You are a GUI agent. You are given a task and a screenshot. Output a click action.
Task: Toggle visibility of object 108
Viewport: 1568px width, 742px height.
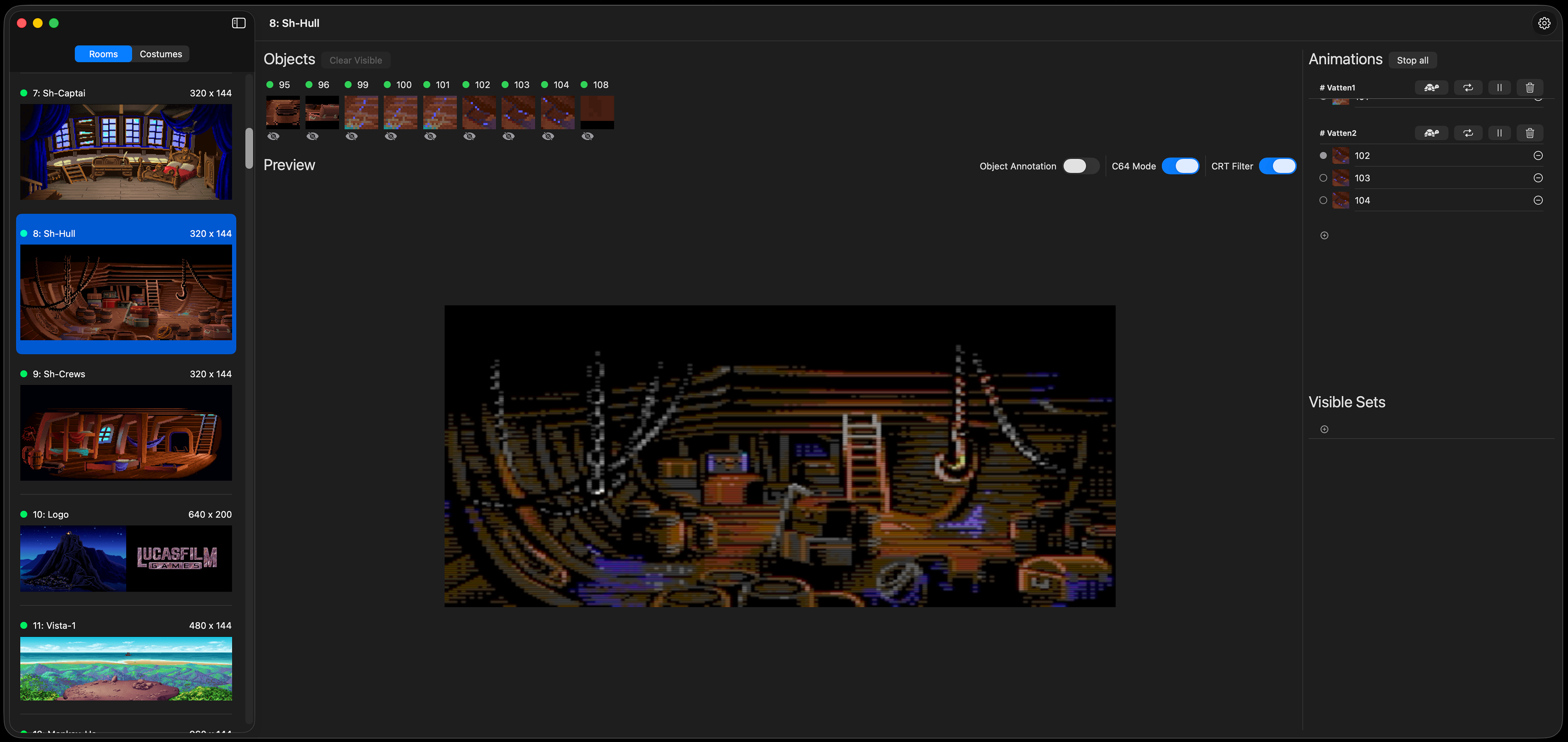[x=588, y=136]
